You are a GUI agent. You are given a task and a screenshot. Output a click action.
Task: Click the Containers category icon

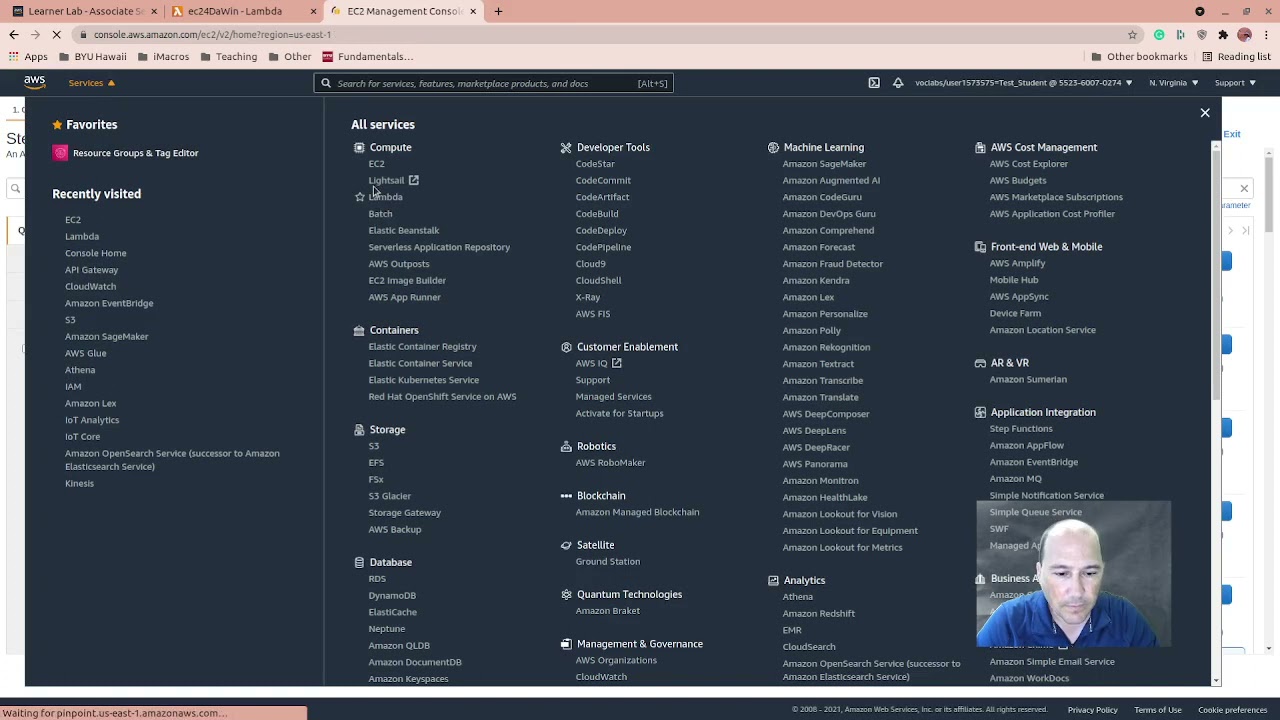tap(359, 330)
